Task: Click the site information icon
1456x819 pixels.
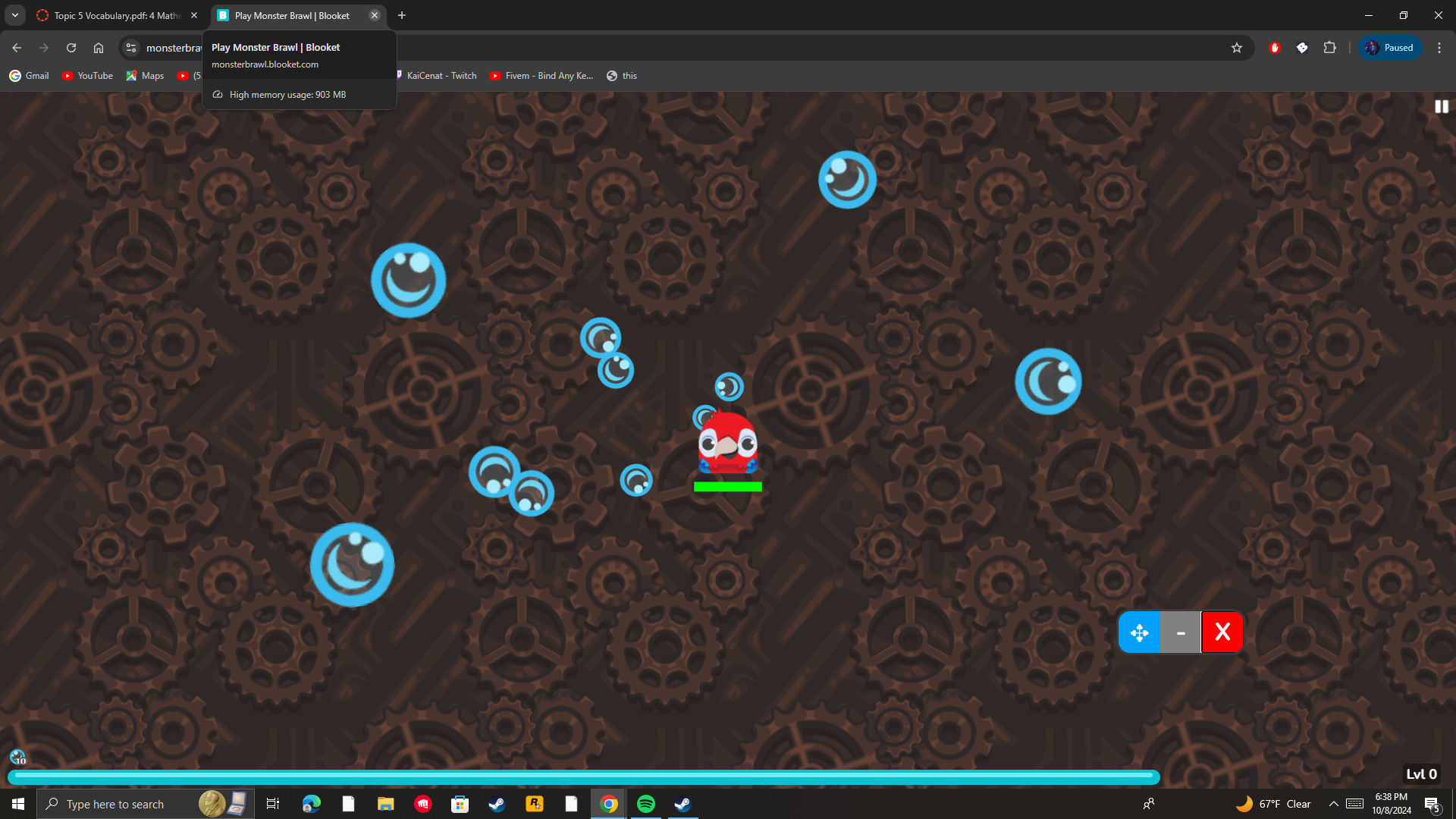Action: [131, 48]
